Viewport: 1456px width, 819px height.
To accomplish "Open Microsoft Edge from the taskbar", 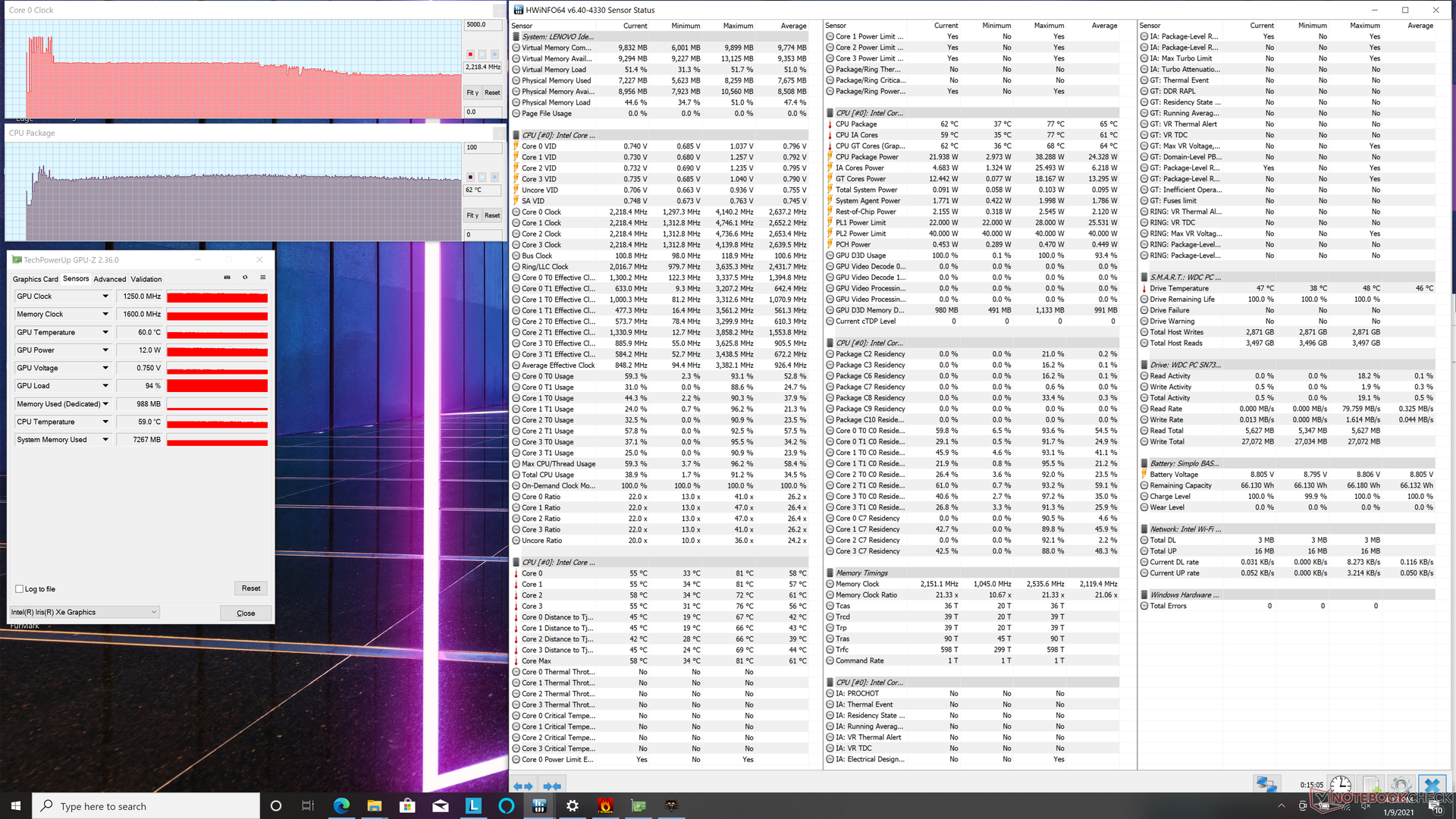I will (341, 806).
